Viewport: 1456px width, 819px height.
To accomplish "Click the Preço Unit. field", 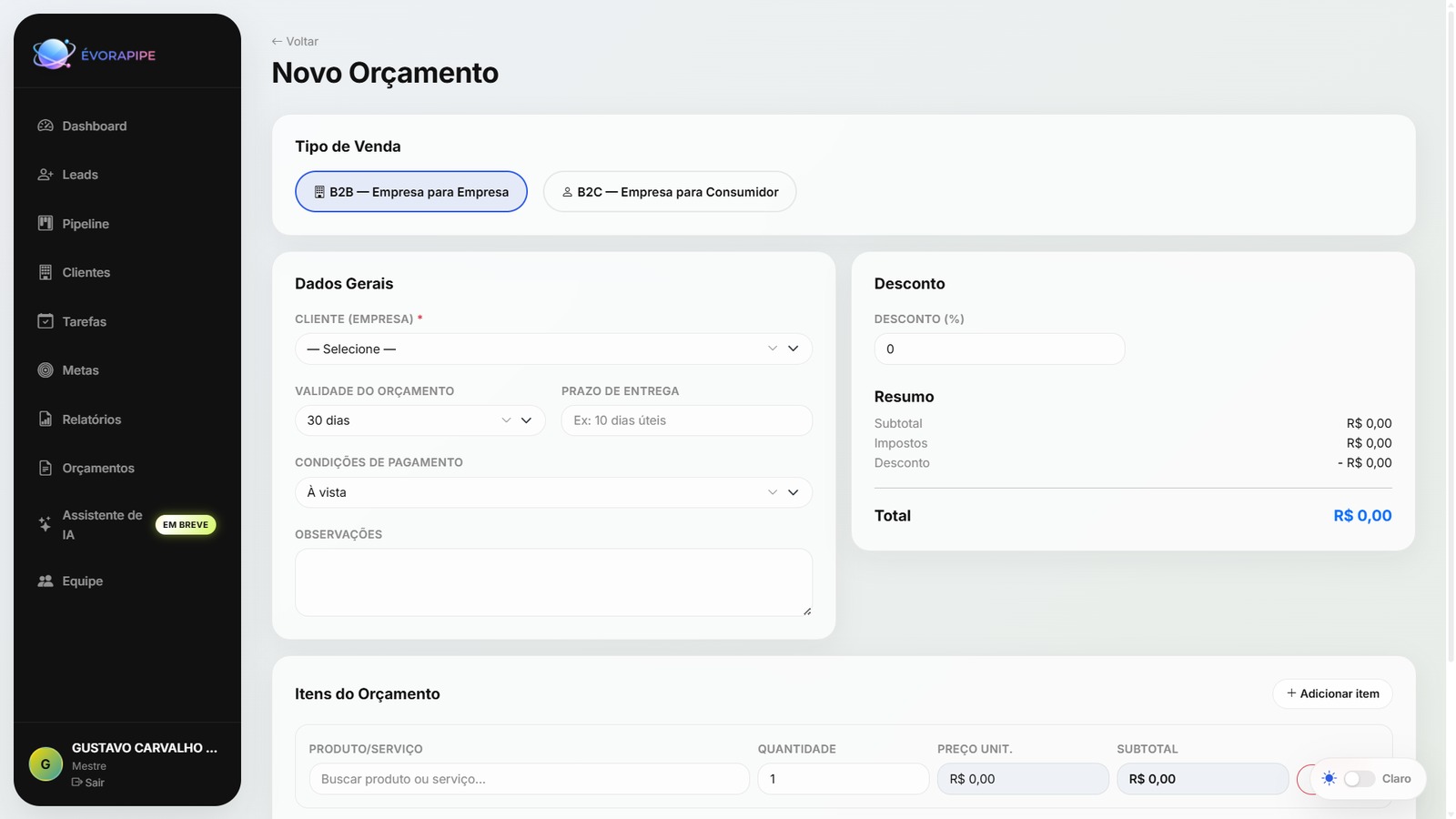I will [x=1023, y=779].
